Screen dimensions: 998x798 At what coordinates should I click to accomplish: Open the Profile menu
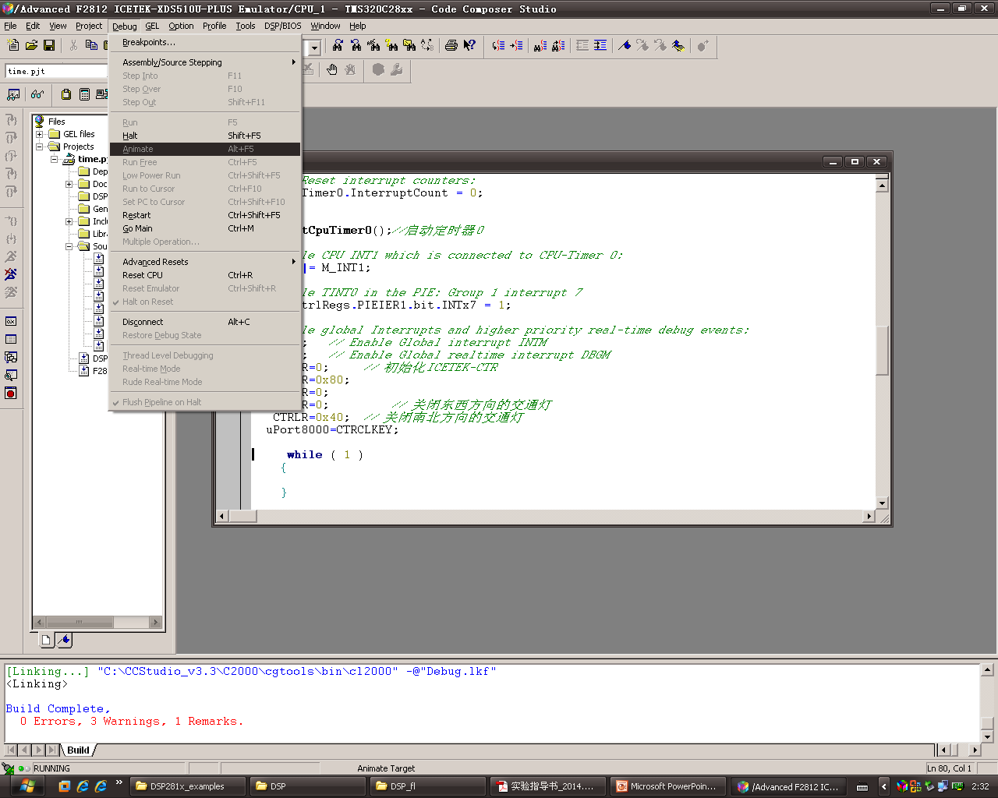click(x=214, y=26)
